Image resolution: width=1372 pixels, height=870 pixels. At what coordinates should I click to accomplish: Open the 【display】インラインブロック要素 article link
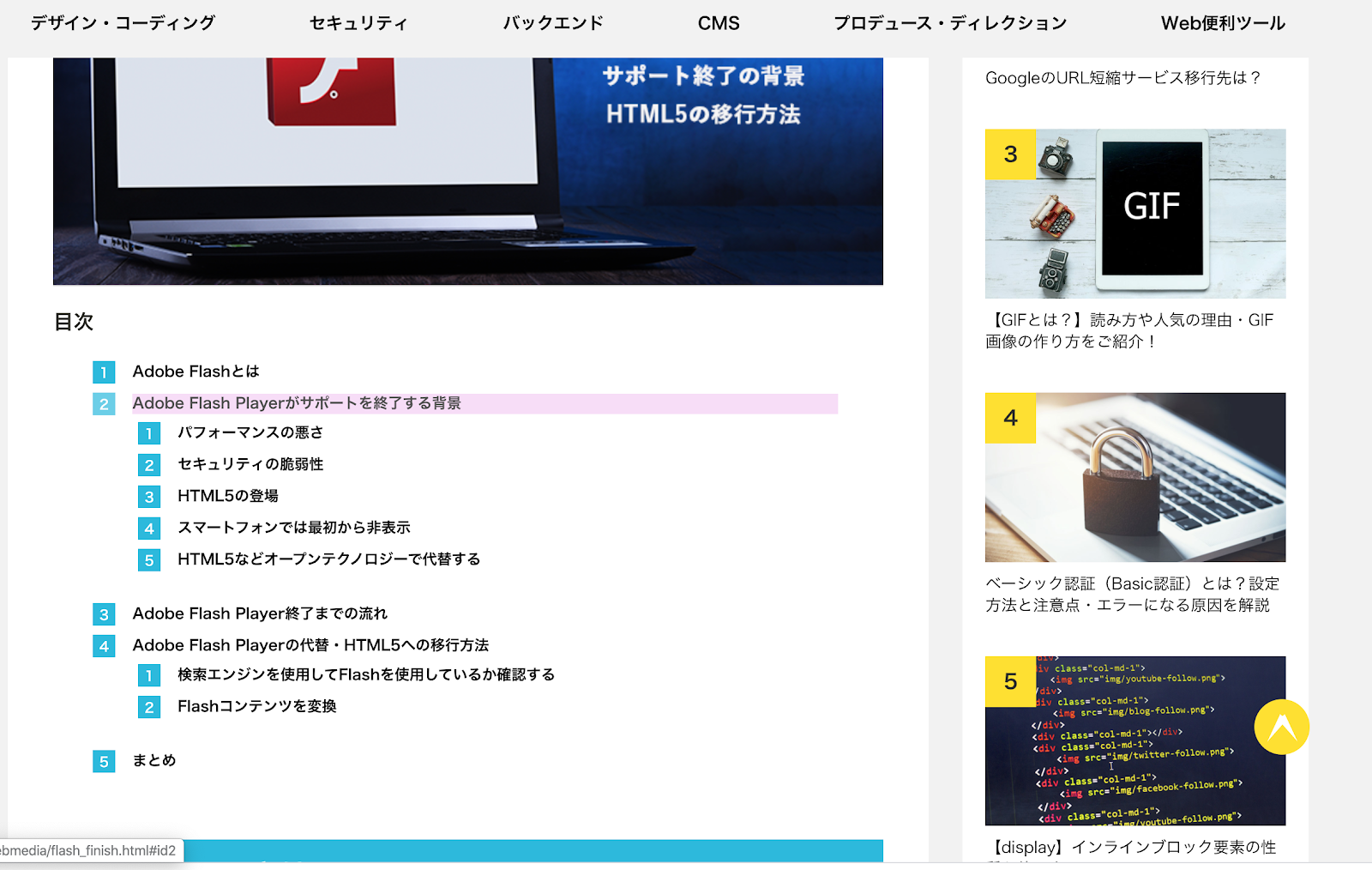(x=1131, y=848)
